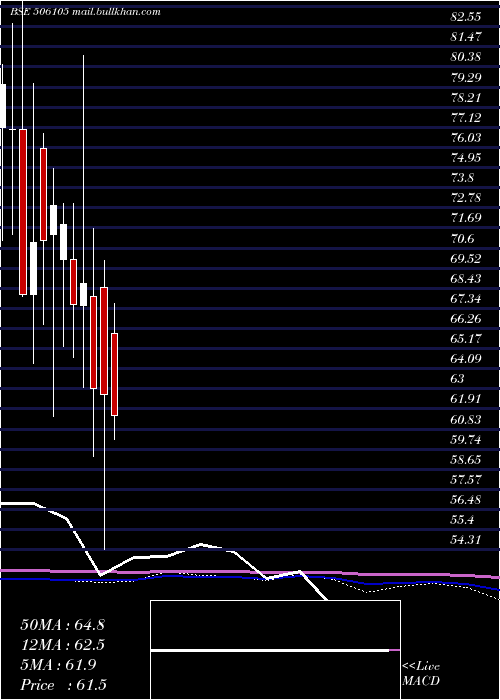Click the 12MA : 62.5 reading
The height and width of the screenshot is (700, 500).
point(63,645)
